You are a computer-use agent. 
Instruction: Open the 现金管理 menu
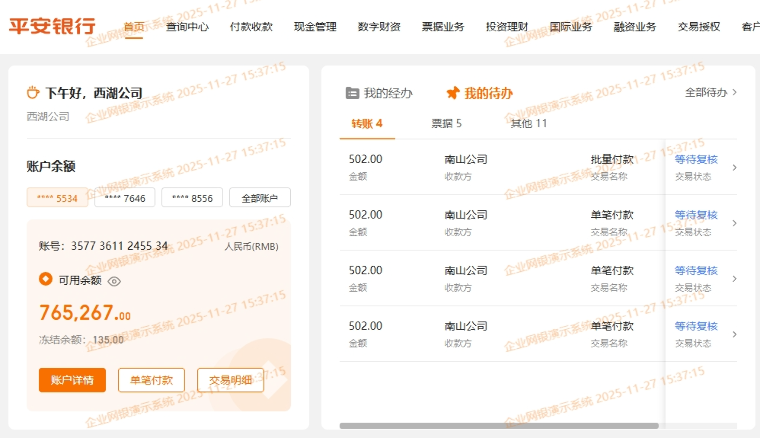(315, 27)
